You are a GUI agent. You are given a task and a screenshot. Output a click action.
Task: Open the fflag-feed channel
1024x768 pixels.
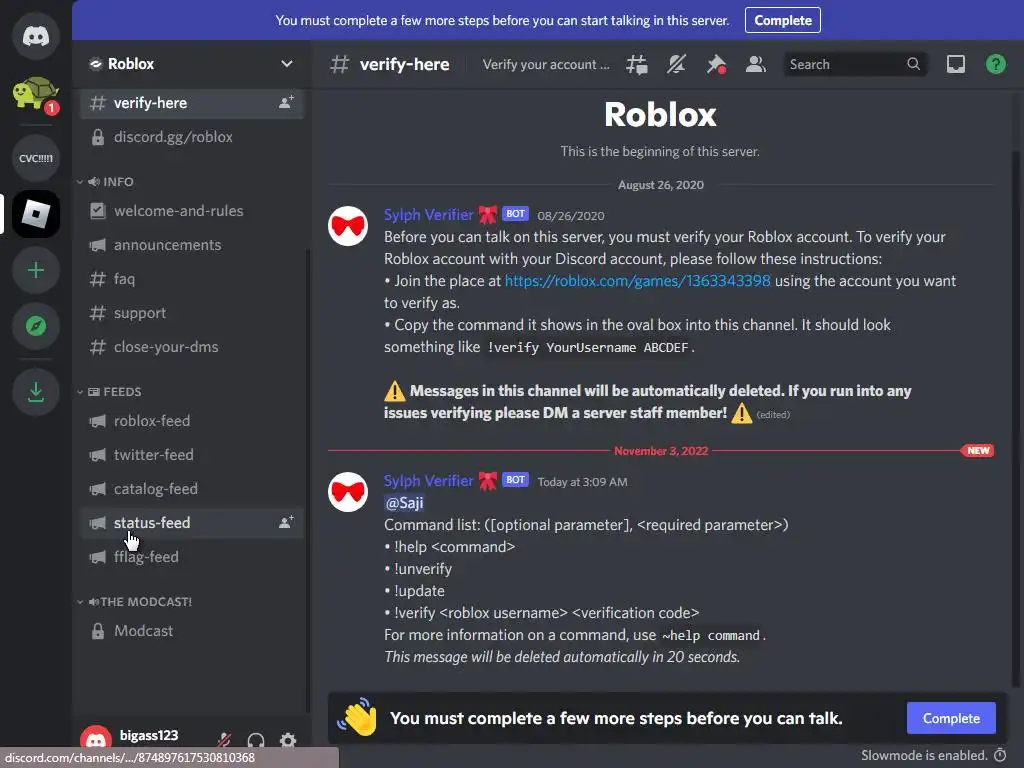coord(192,556)
